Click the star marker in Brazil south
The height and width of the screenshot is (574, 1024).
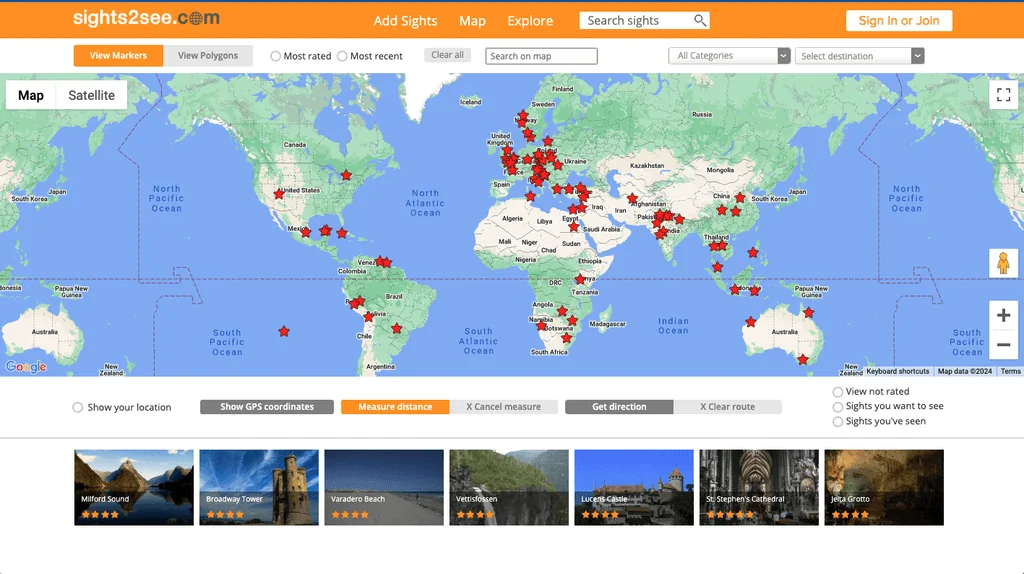tap(397, 328)
